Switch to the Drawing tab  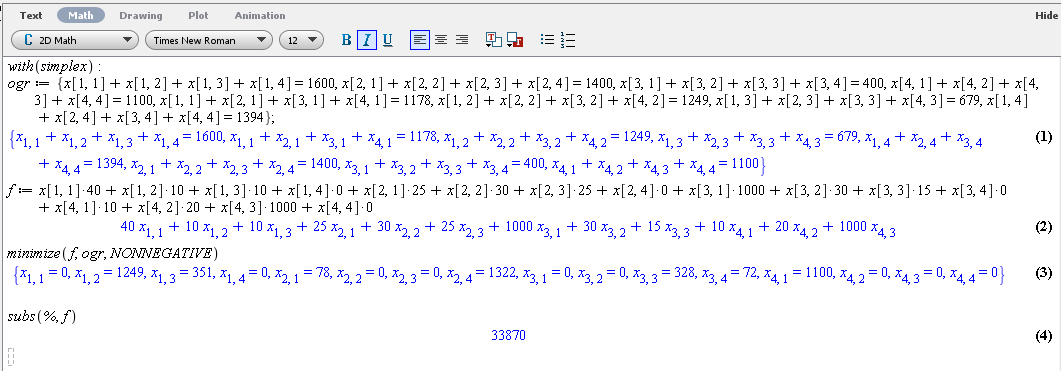pos(141,15)
